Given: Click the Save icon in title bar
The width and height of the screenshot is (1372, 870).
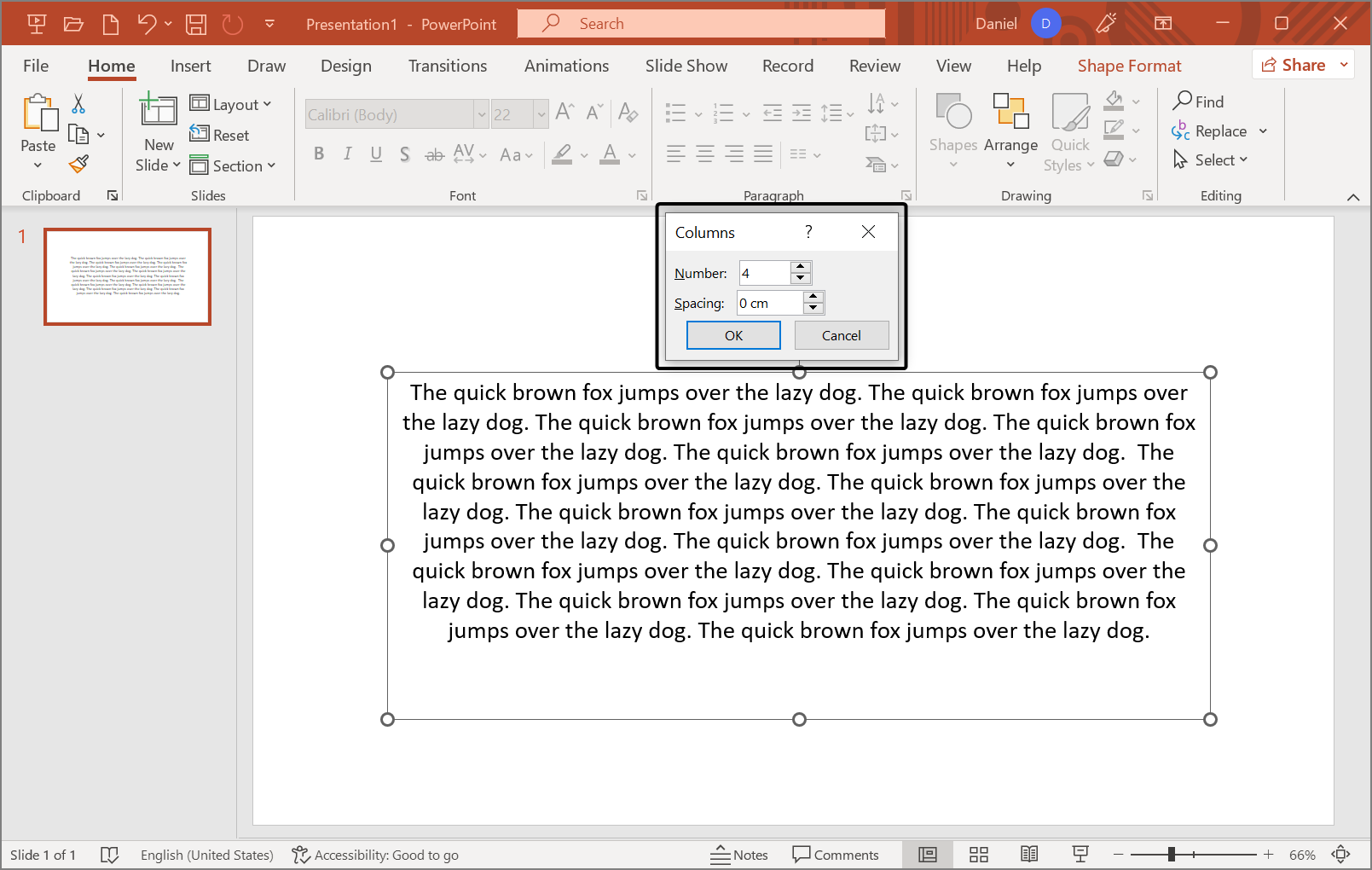Looking at the screenshot, I should (x=196, y=24).
